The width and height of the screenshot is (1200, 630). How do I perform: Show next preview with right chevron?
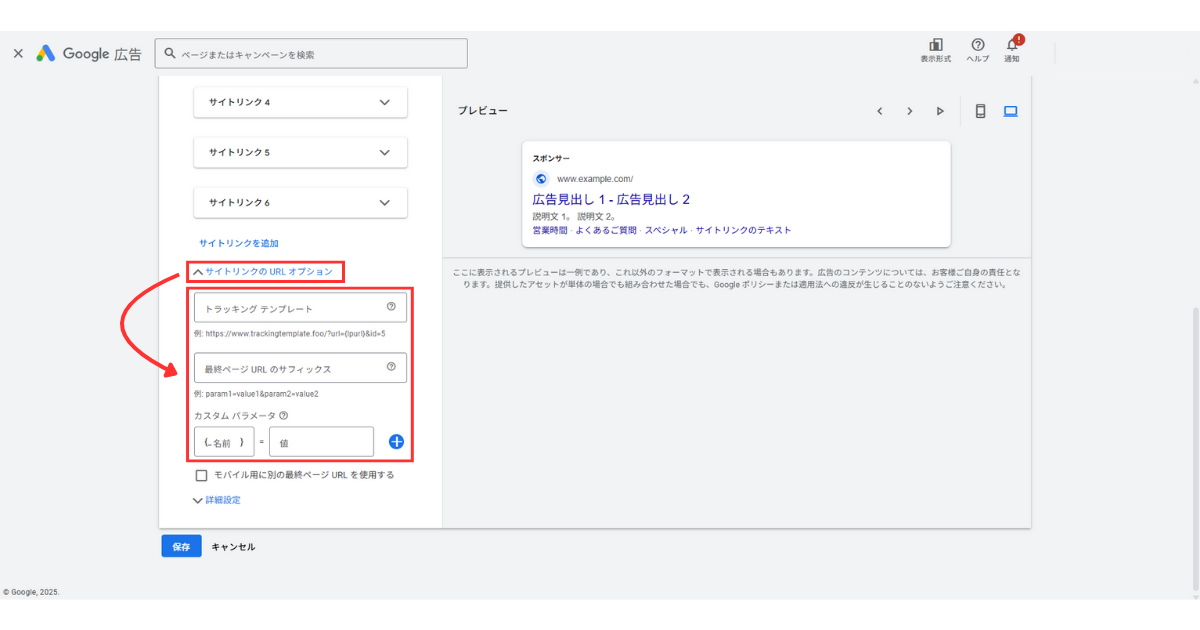(910, 111)
